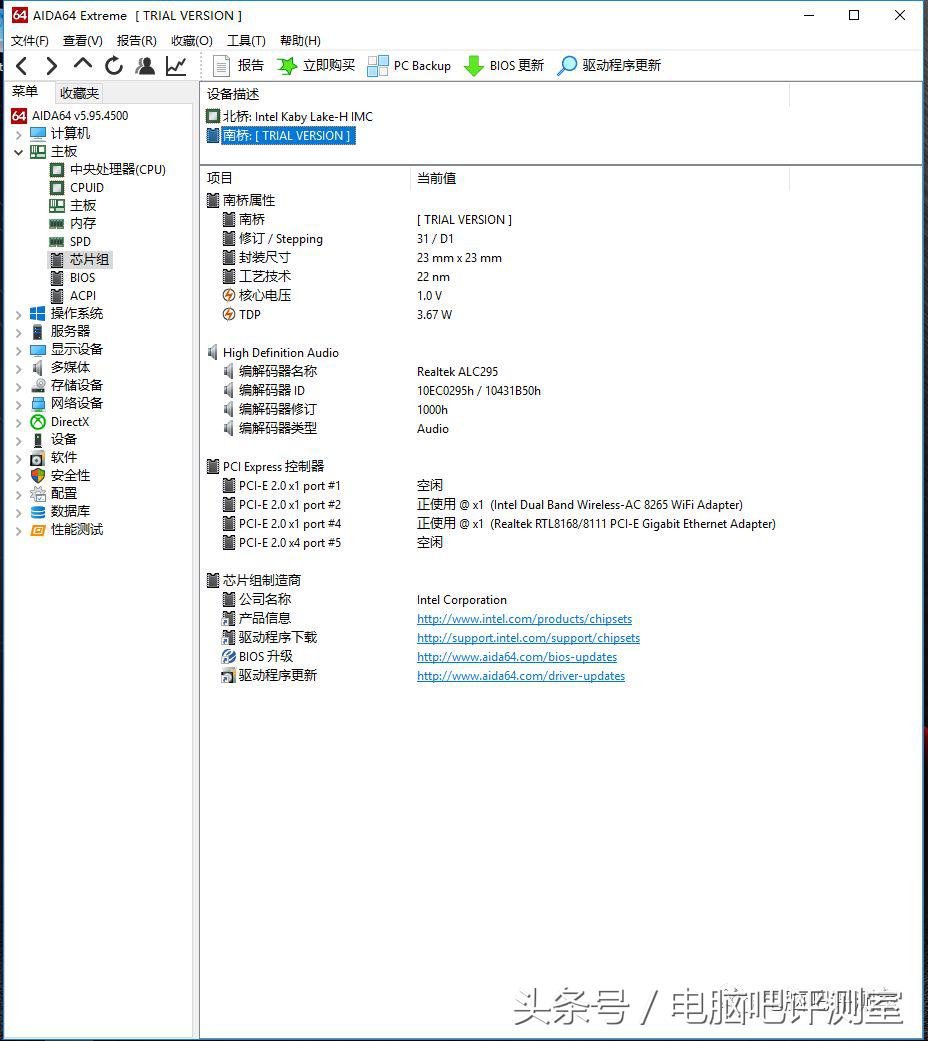Open the graph chart toolbar icon
The height and width of the screenshot is (1041, 928).
[x=176, y=66]
